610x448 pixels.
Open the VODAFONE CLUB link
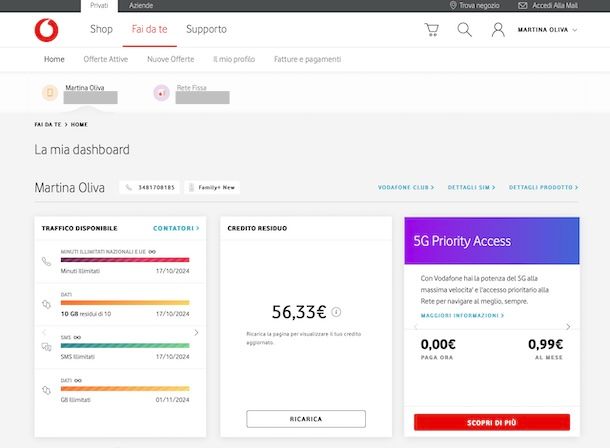[406, 187]
